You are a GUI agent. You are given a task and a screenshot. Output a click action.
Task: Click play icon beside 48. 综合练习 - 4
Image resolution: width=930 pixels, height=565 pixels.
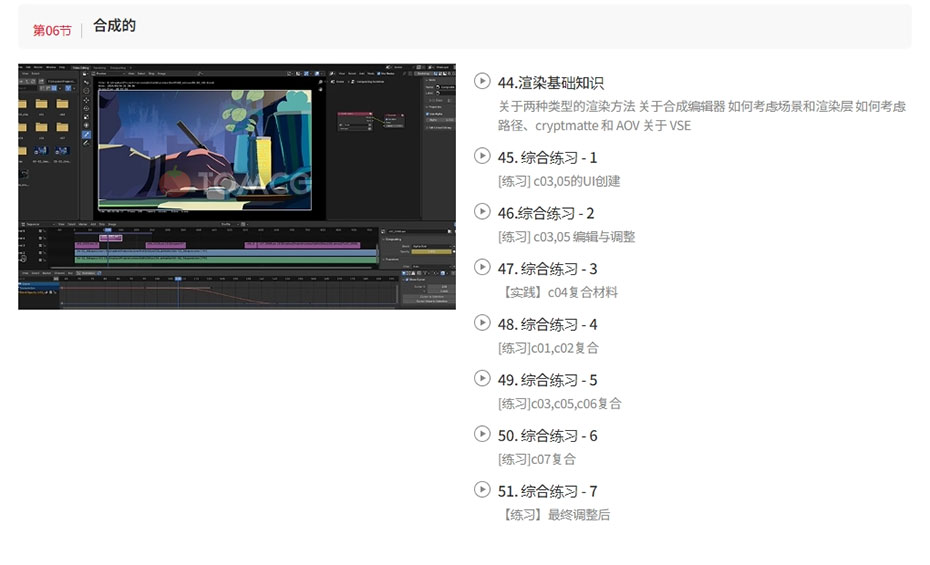(482, 323)
